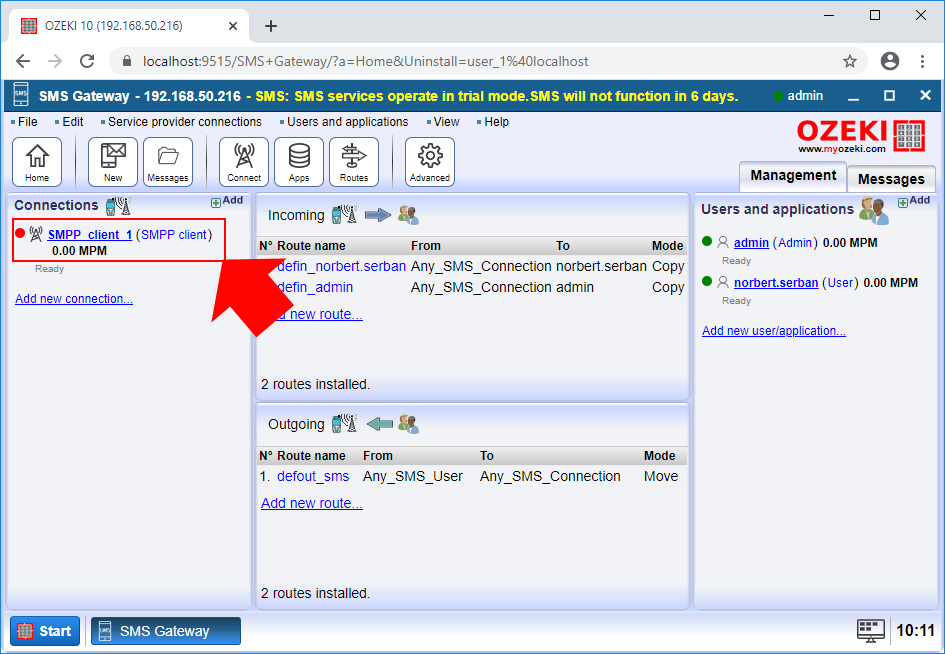Click the user icon beside norbert.serban
This screenshot has height=654, width=945.
coord(723,282)
